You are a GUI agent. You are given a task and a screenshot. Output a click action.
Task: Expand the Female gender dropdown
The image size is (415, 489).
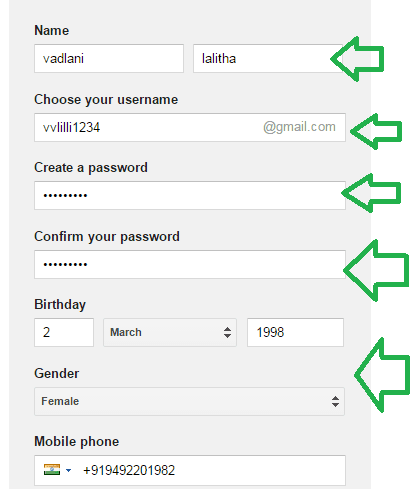(189, 401)
